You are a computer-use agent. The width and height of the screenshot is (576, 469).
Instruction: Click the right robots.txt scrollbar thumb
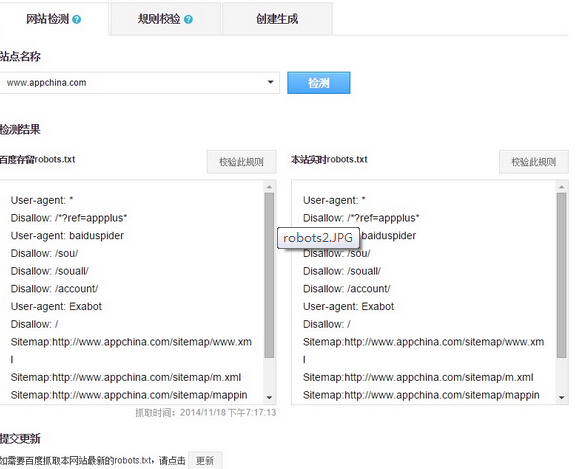561,275
